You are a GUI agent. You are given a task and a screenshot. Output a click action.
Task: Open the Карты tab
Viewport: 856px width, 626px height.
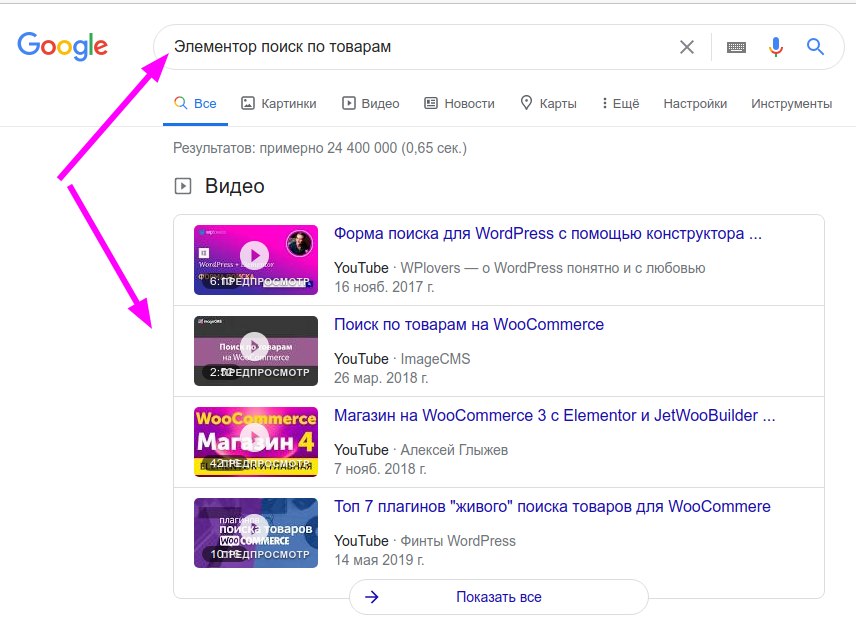pos(548,104)
